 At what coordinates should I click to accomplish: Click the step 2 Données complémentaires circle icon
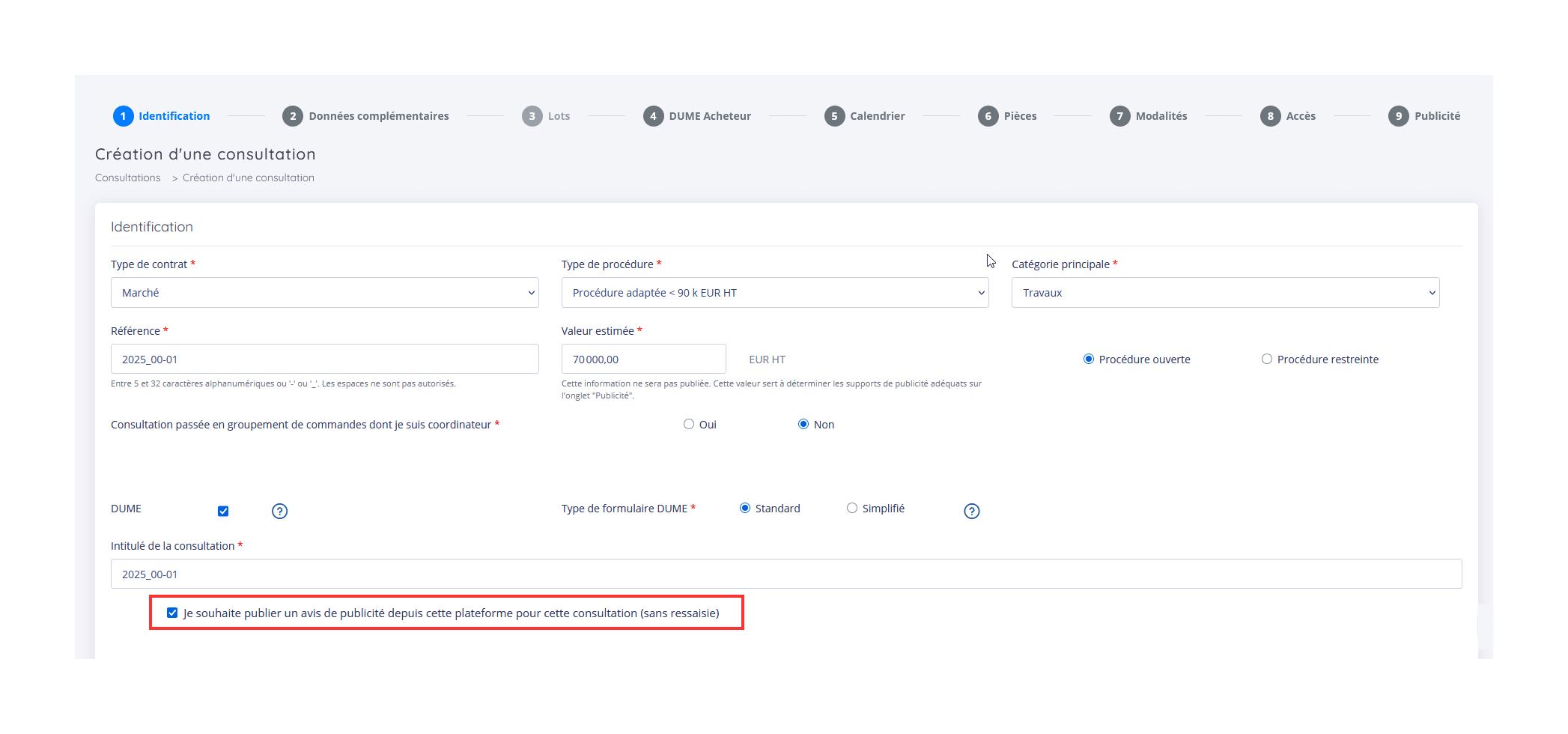click(x=292, y=116)
